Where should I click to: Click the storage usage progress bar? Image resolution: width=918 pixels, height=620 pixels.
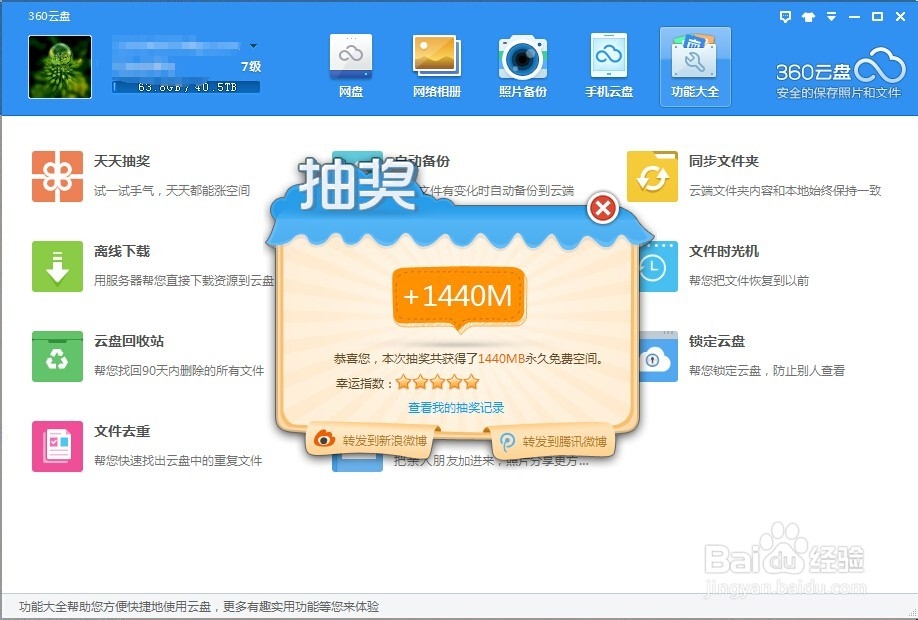coord(185,86)
